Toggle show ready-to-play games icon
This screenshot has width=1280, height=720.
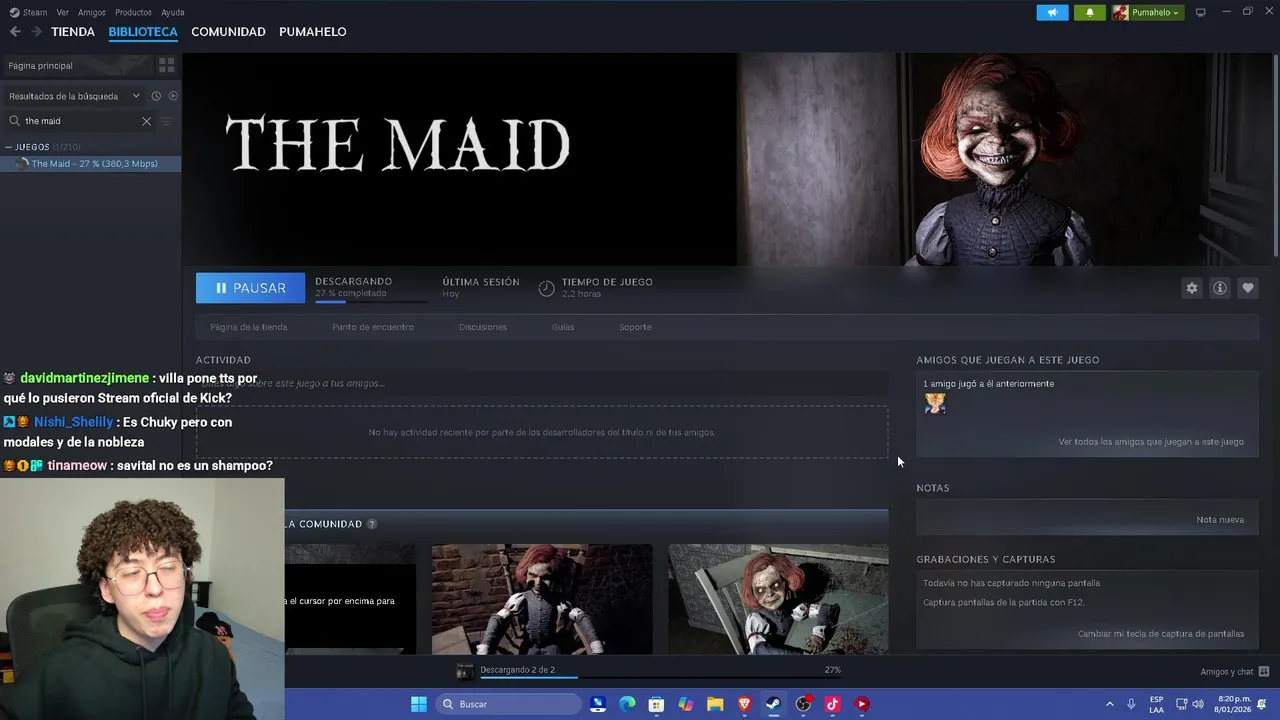coord(173,96)
